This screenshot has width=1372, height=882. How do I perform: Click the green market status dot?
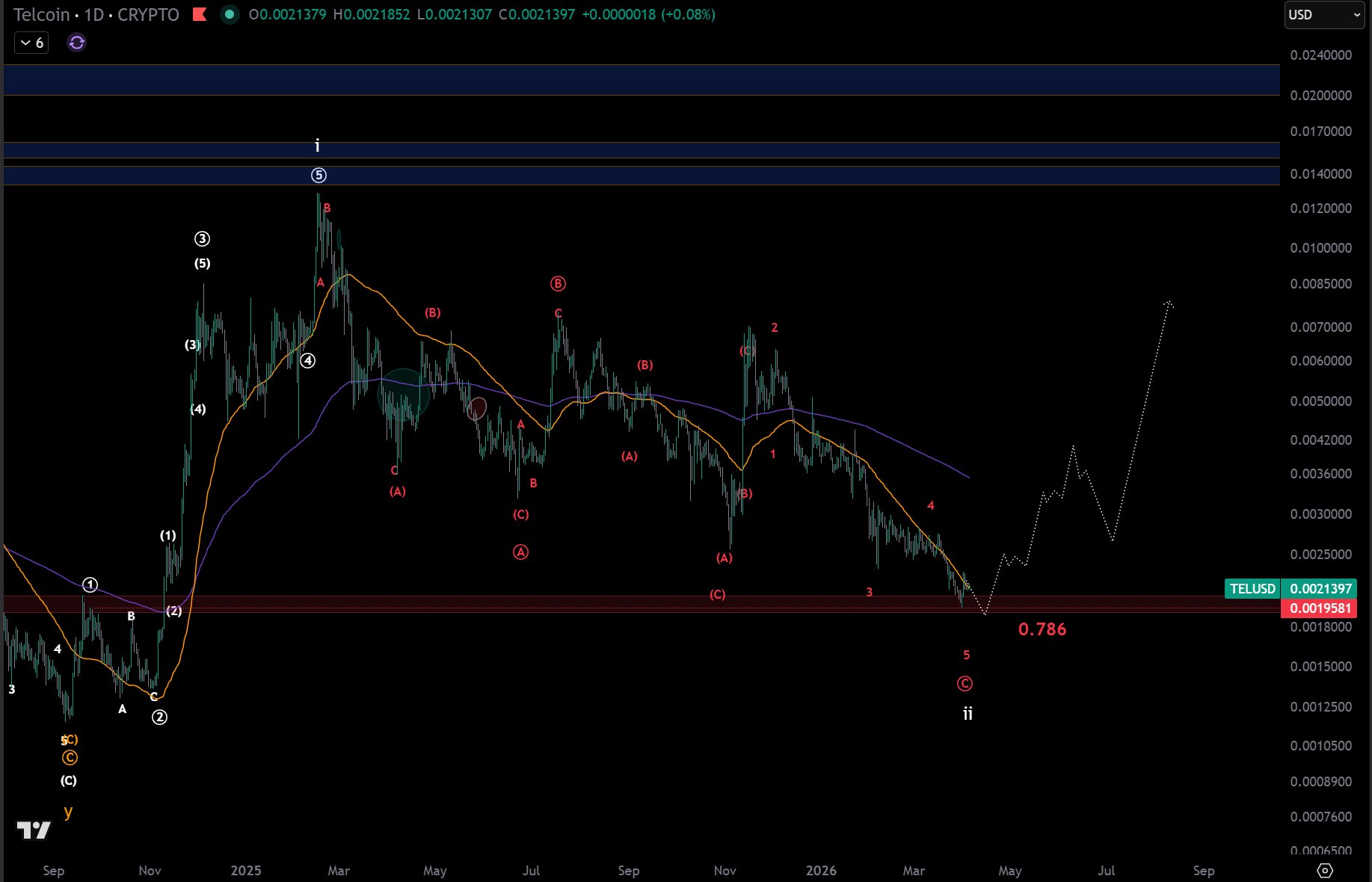(230, 14)
